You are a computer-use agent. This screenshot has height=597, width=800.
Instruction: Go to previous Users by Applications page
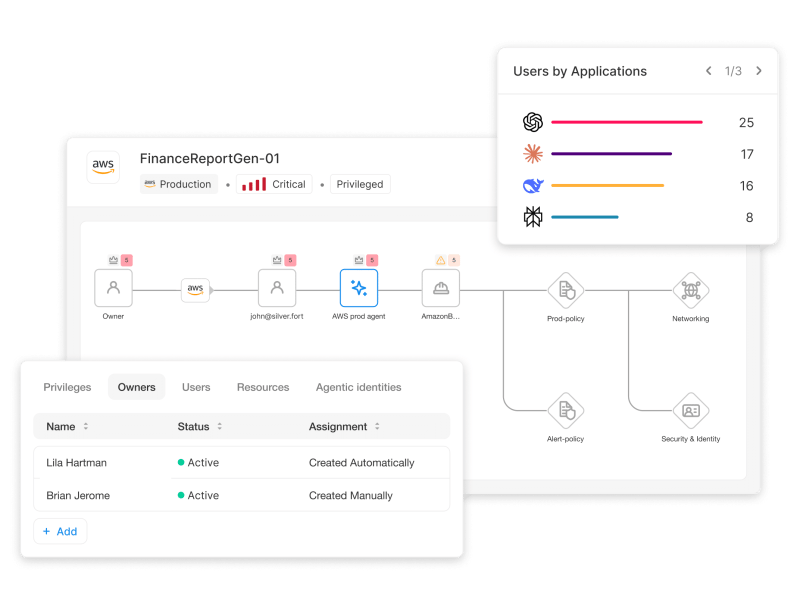point(709,71)
